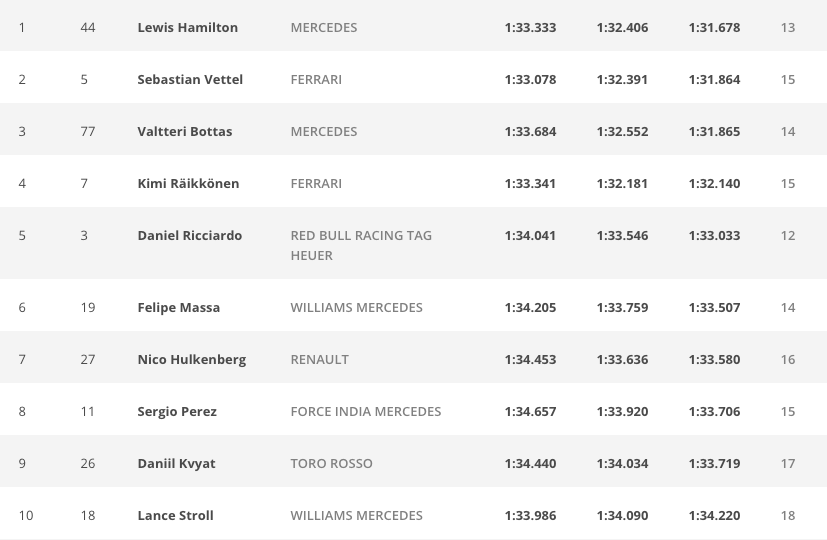This screenshot has height=540, width=827.
Task: Select Felipe Massa's name
Action: tap(178, 307)
